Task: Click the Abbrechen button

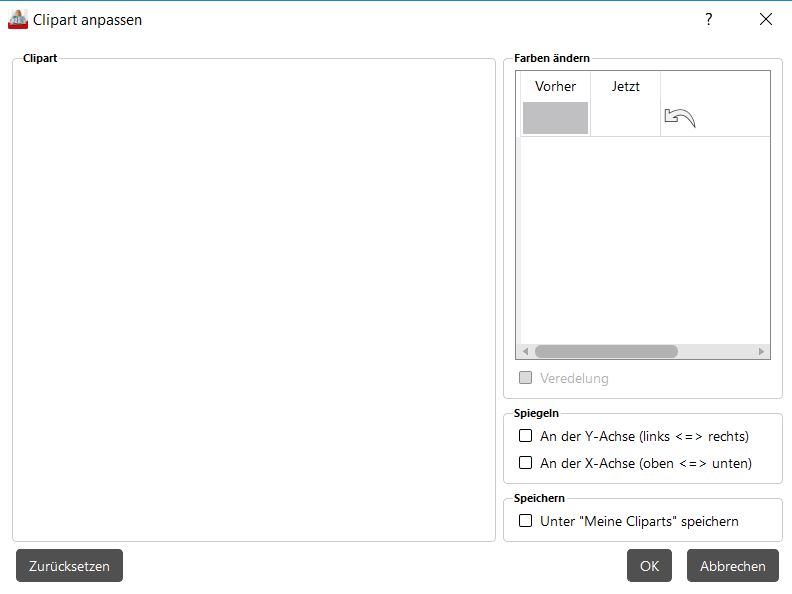Action: point(732,566)
